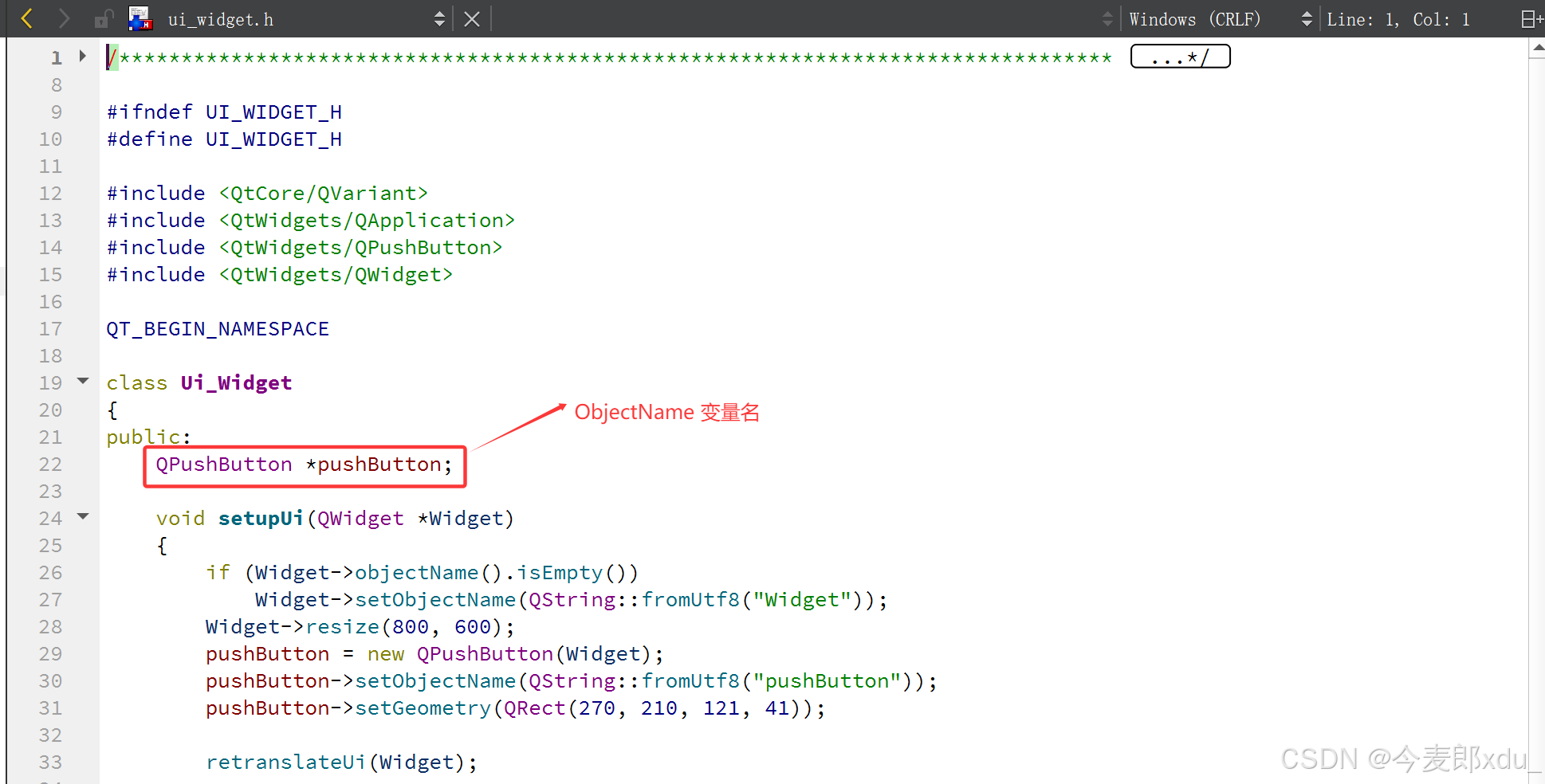Open the symbol selector dropdown
This screenshot has width=1545, height=784.
click(1107, 19)
